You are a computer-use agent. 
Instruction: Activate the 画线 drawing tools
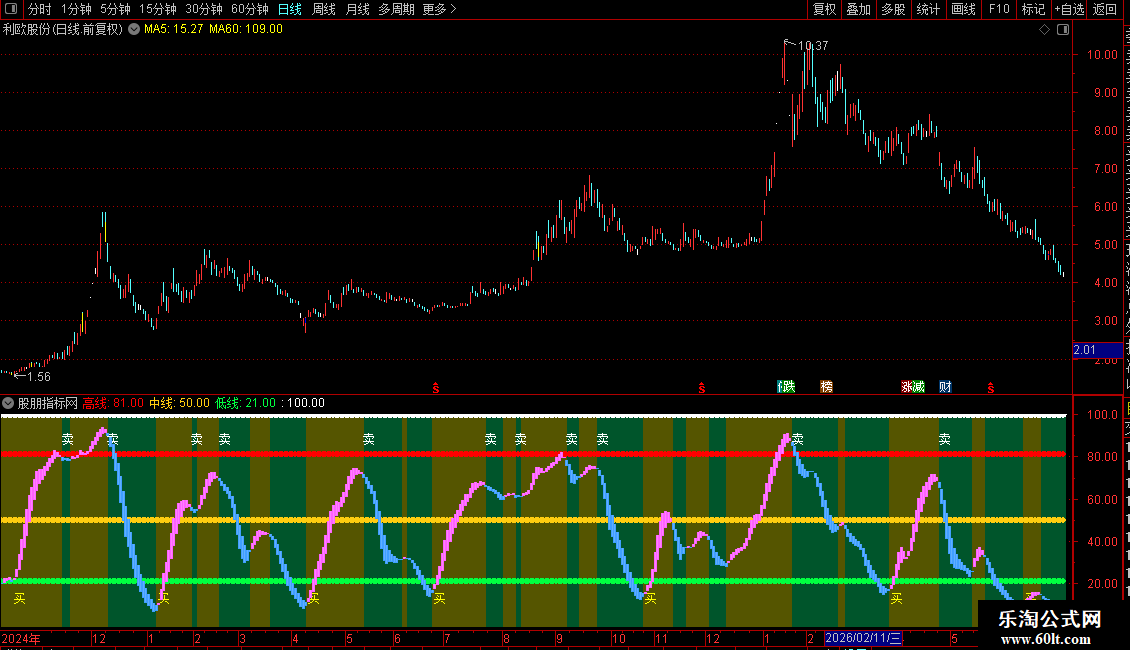(x=964, y=9)
